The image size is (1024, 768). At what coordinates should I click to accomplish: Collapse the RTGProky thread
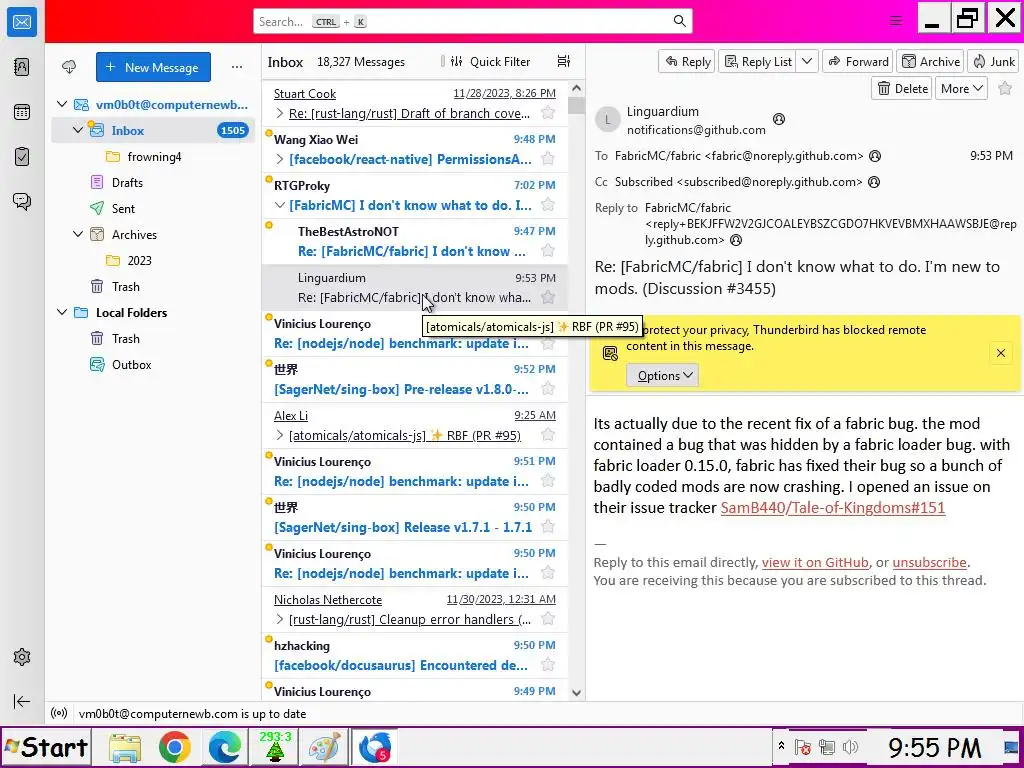pos(280,205)
